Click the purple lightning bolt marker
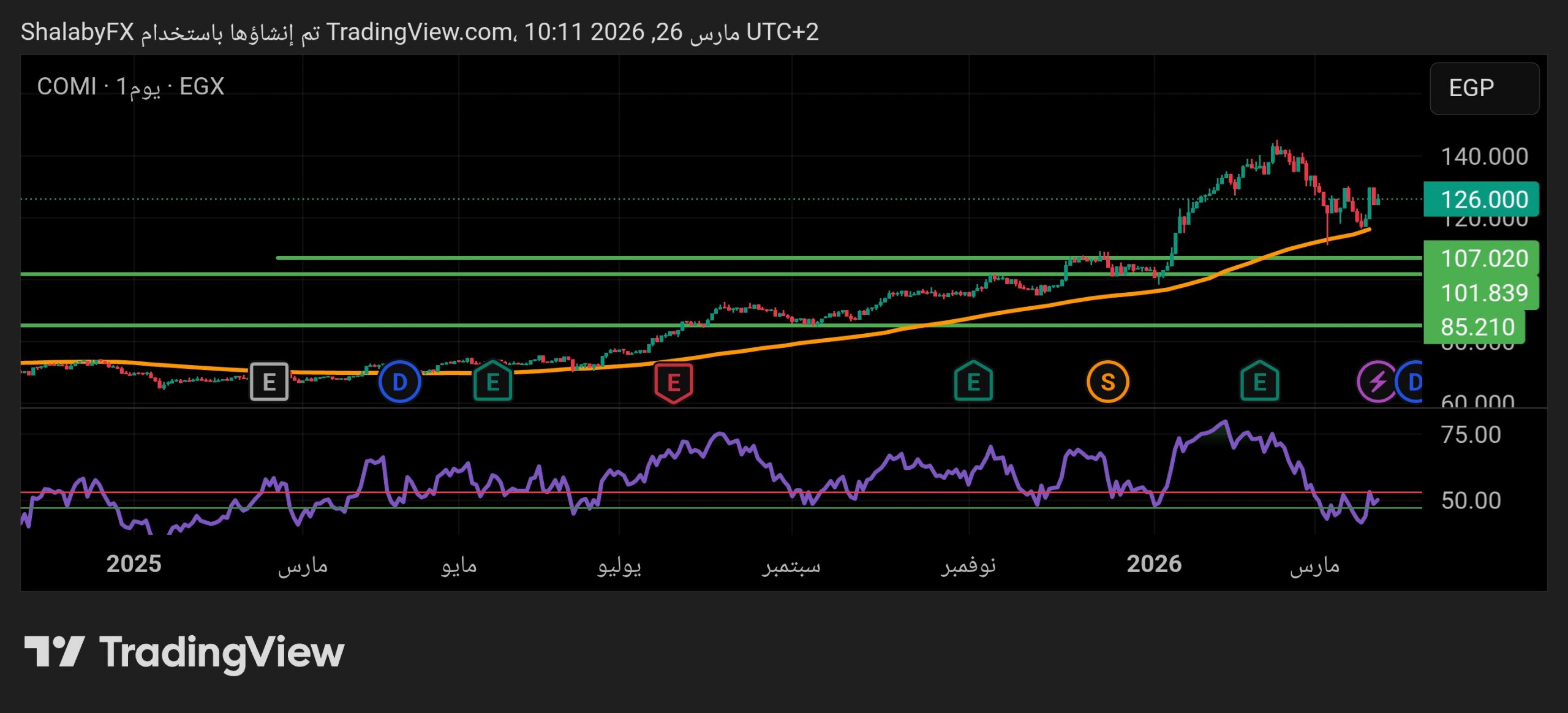 [x=1376, y=382]
